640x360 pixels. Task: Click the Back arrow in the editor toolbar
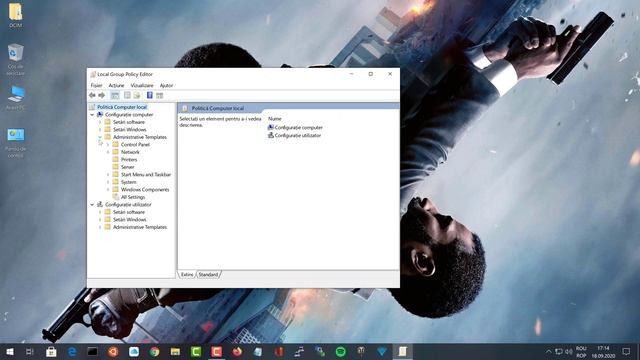pos(92,96)
